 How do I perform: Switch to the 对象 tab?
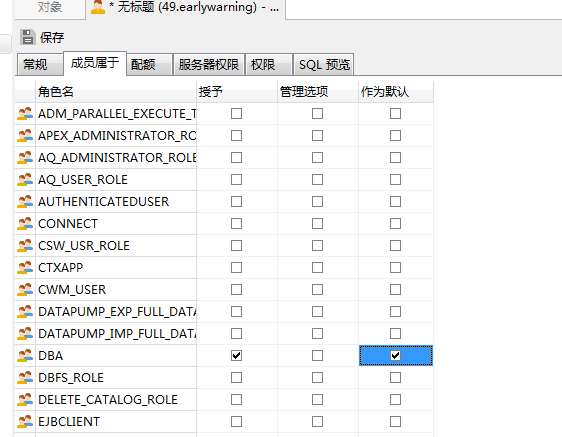[50, 7]
